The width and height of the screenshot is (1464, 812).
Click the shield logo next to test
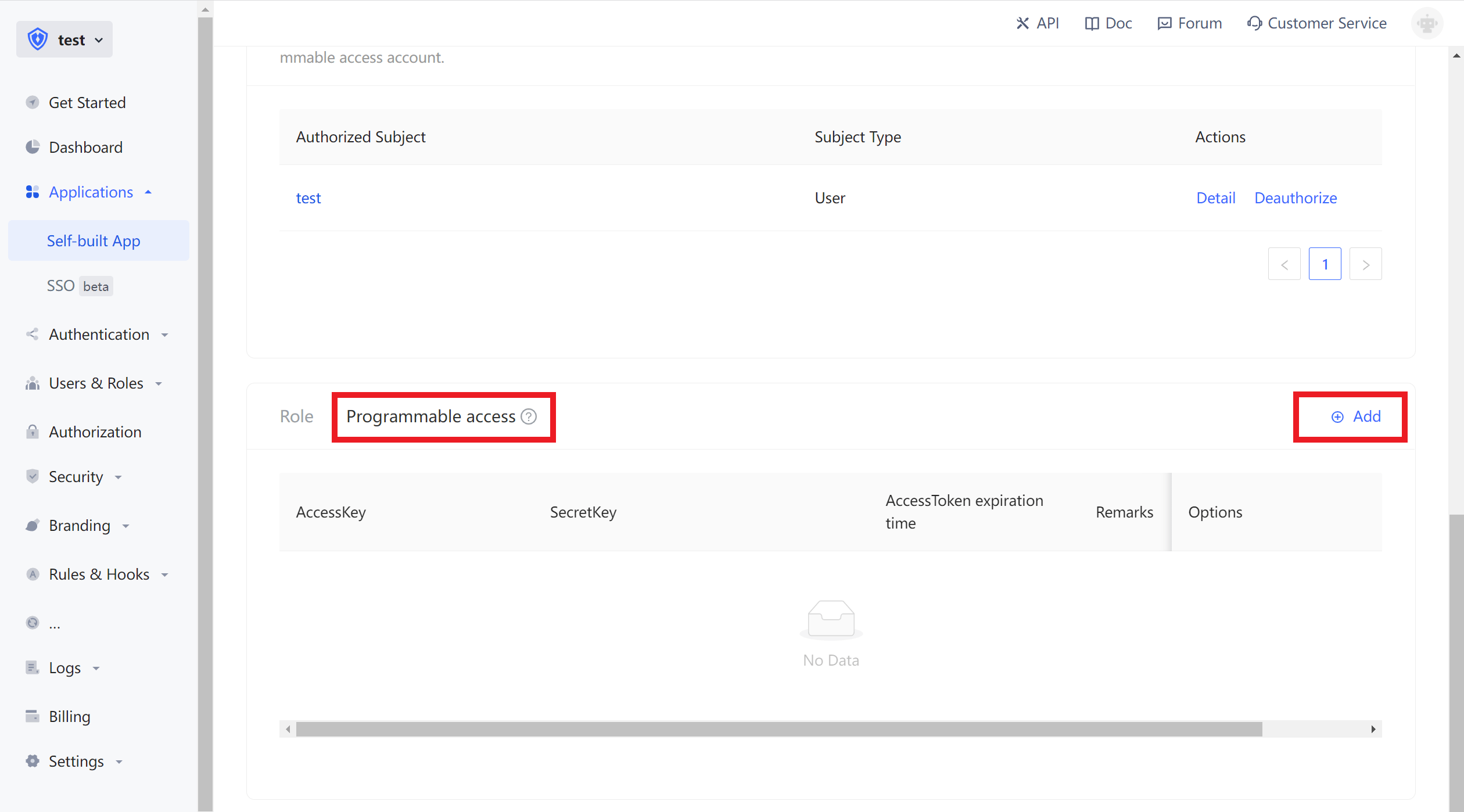[x=38, y=39]
